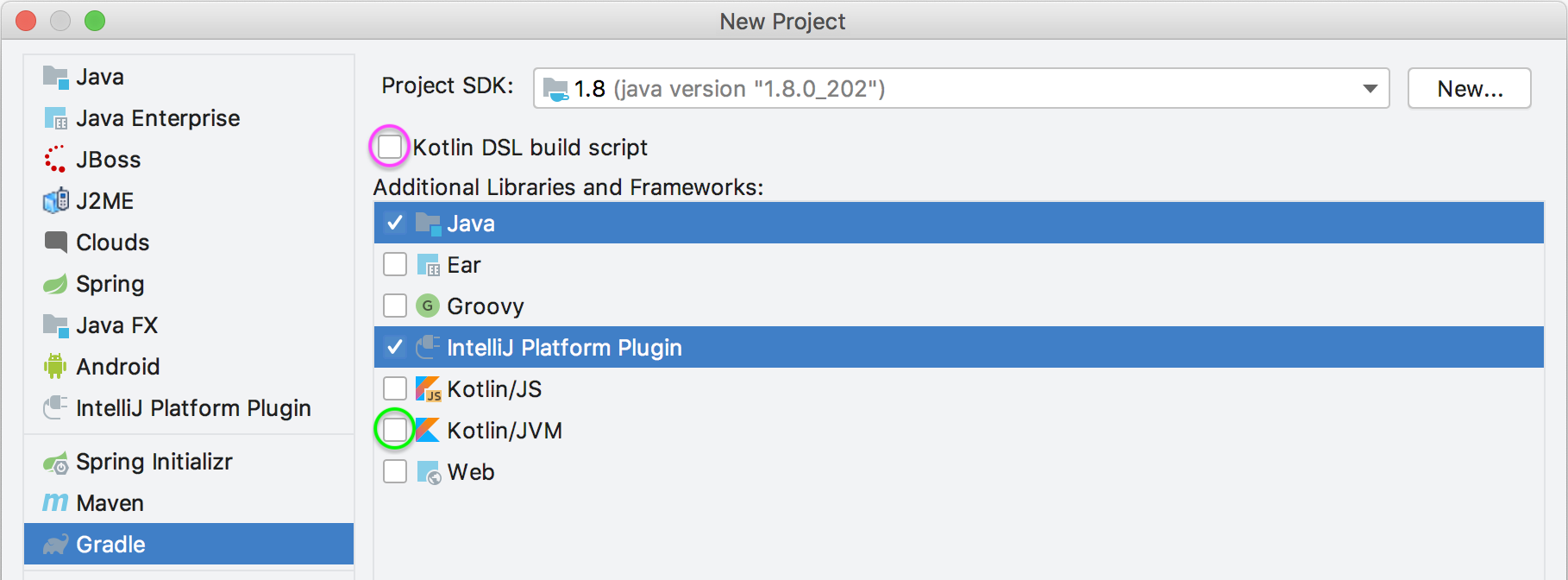Select the Java project type icon
The image size is (1568, 580).
click(55, 77)
